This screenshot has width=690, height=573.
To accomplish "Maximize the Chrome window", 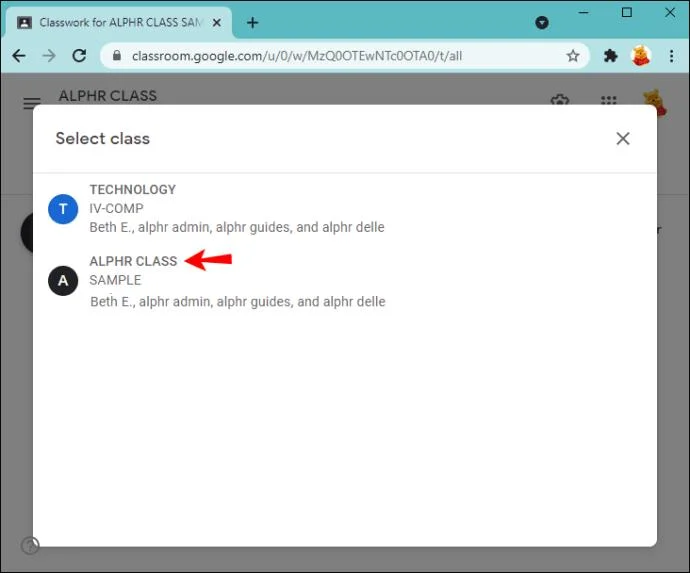I will click(x=627, y=13).
